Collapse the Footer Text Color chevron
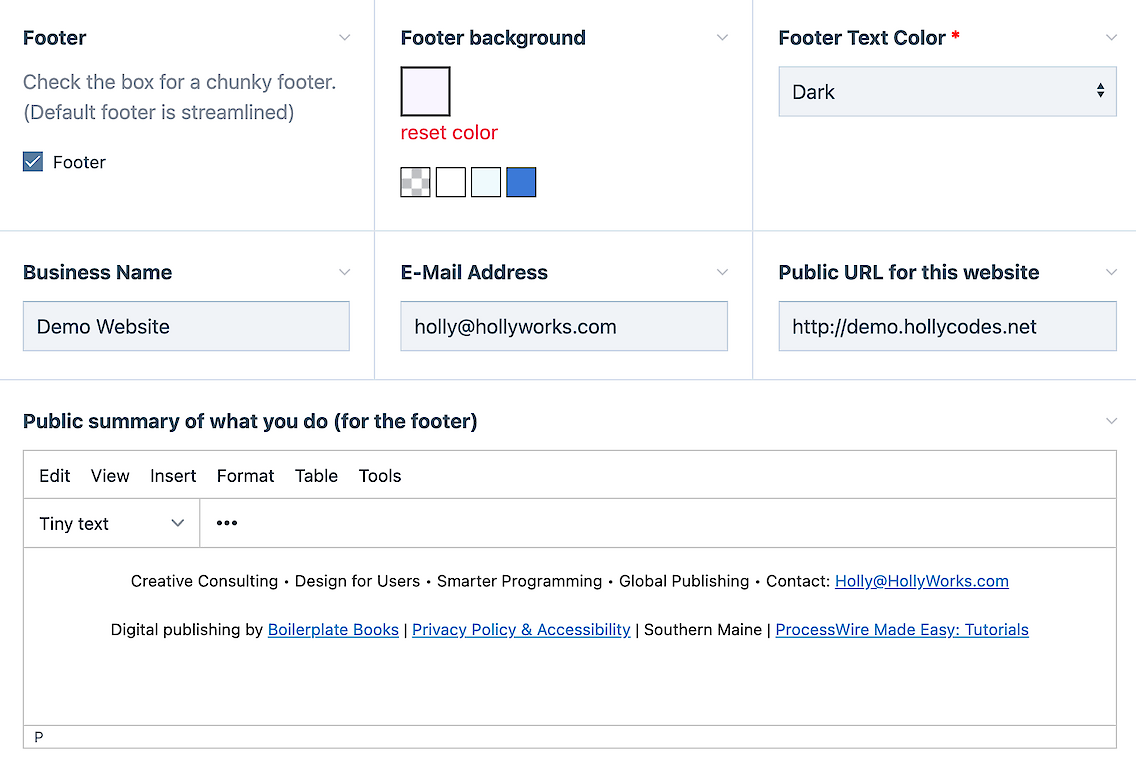 click(x=1111, y=38)
